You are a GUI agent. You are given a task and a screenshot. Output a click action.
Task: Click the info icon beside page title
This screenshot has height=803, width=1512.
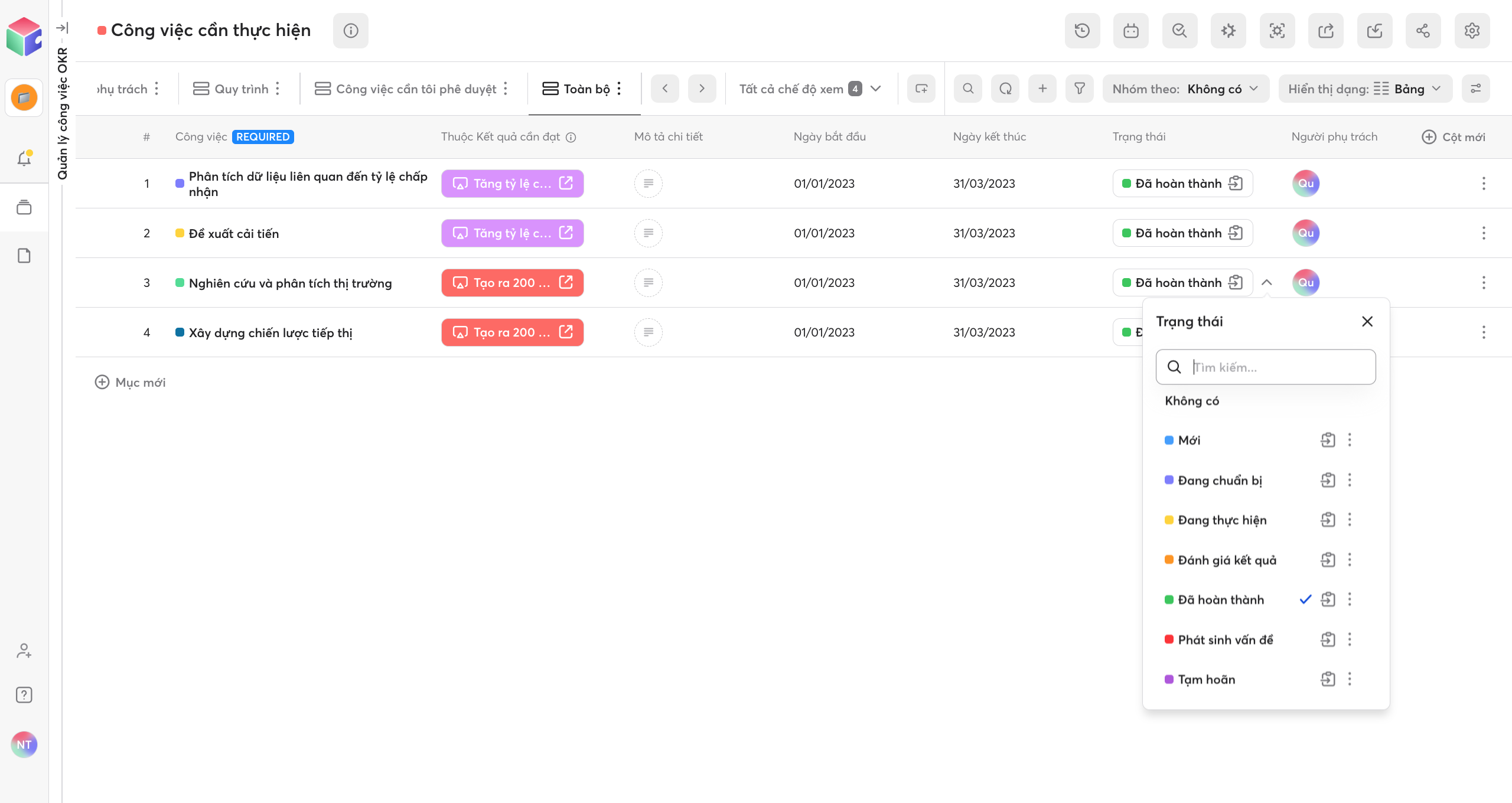point(351,31)
